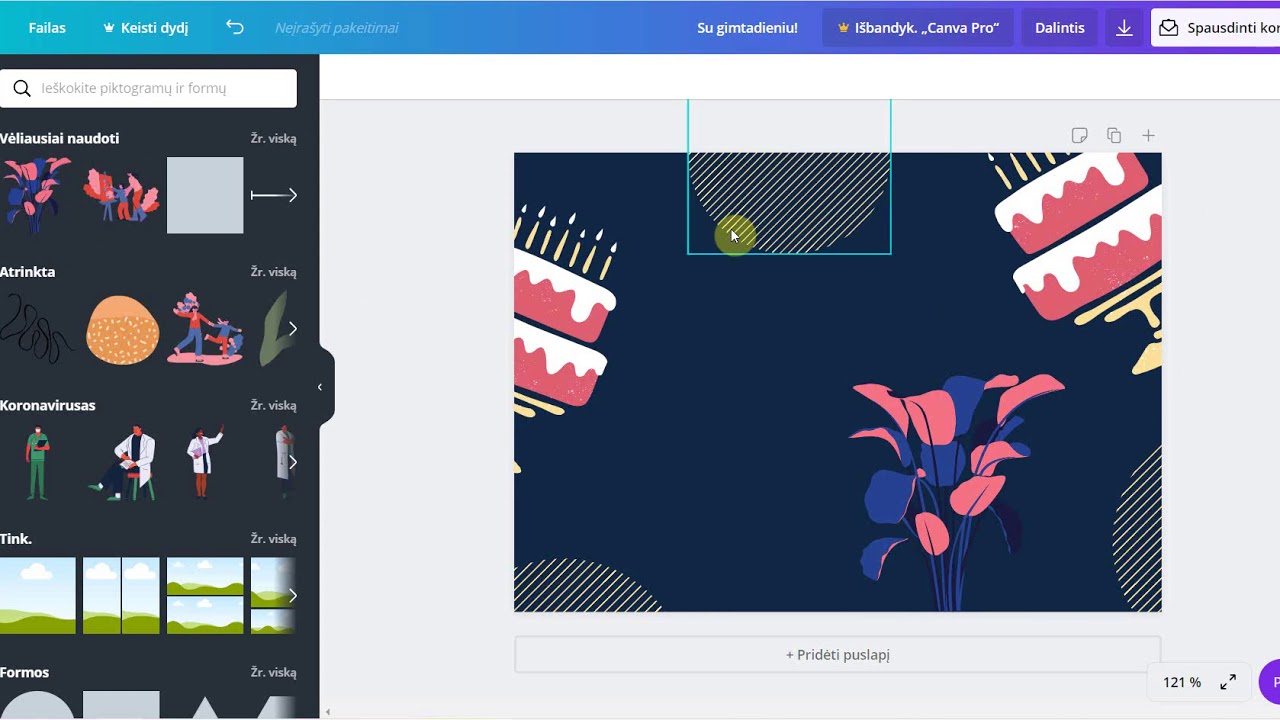Select the medic in green scrubs illustration
Screen dimensions: 1280x720
pyautogui.click(x=37, y=462)
